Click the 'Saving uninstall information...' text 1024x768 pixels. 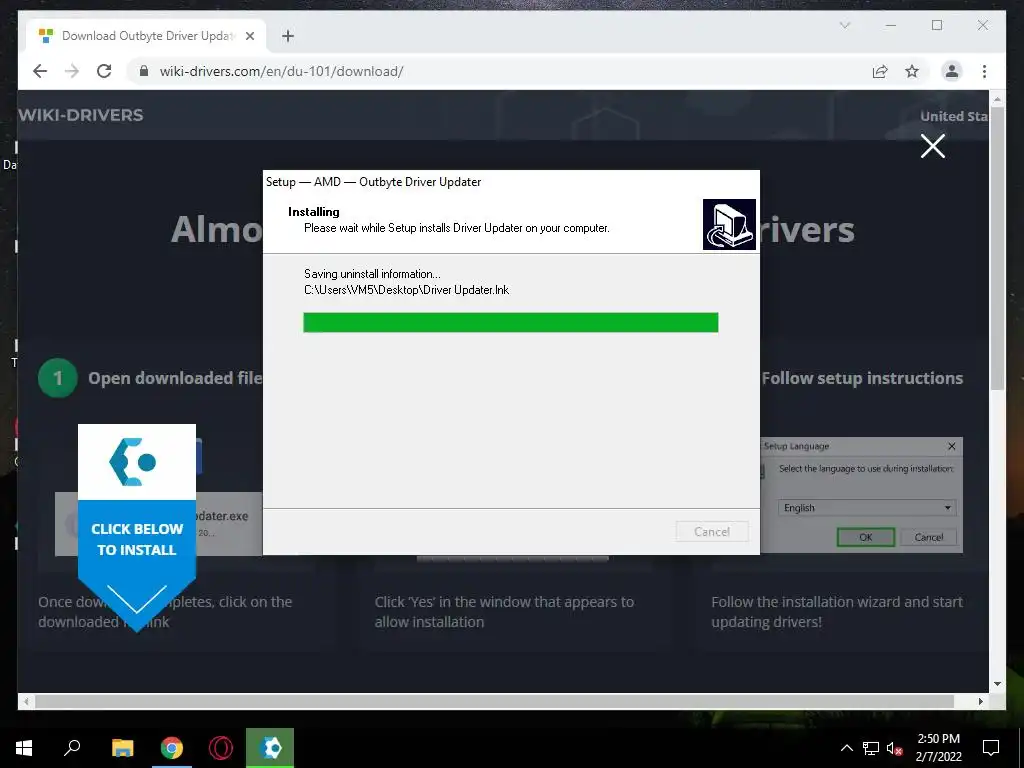(372, 274)
